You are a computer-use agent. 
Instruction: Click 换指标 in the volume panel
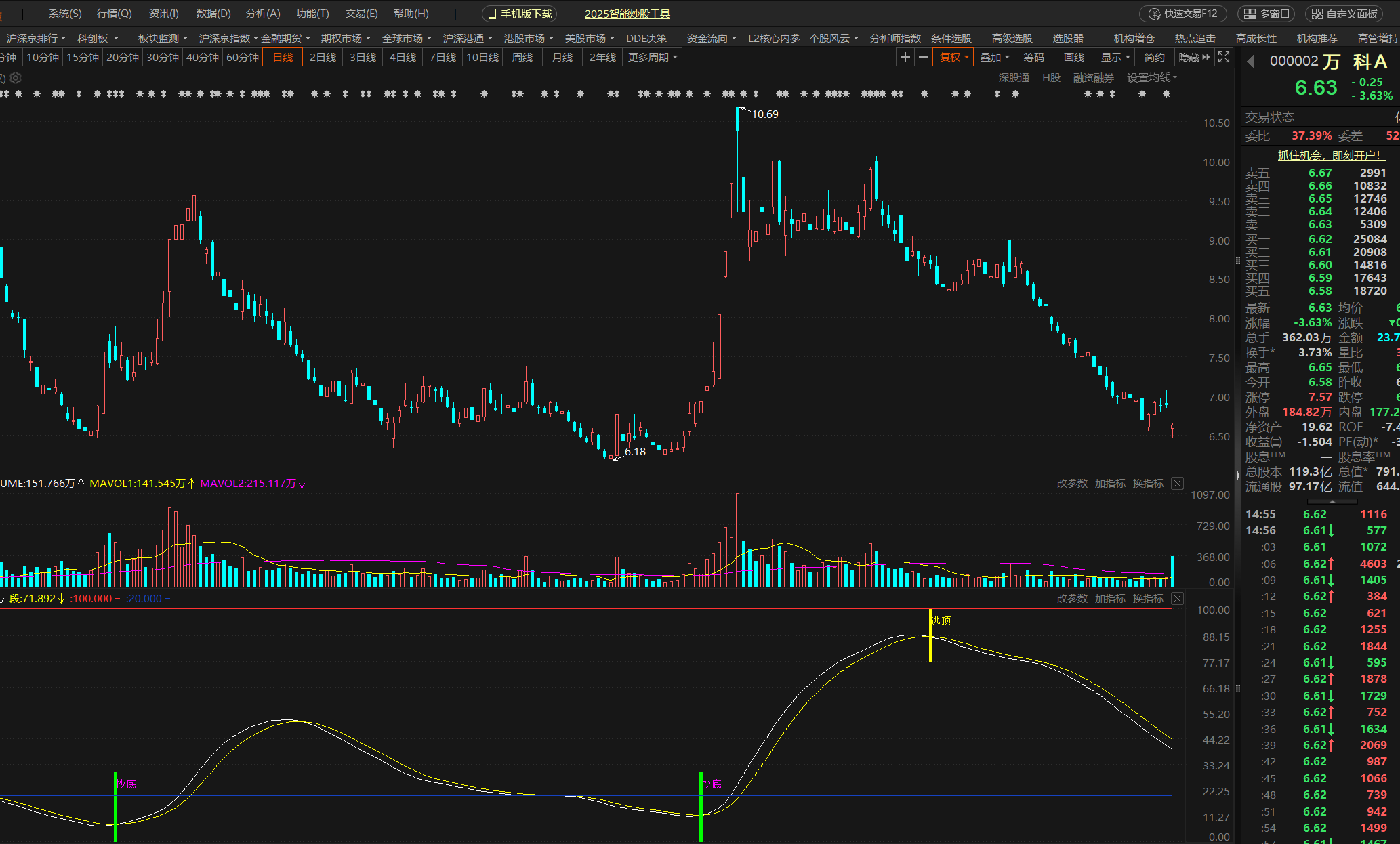coord(1148,483)
